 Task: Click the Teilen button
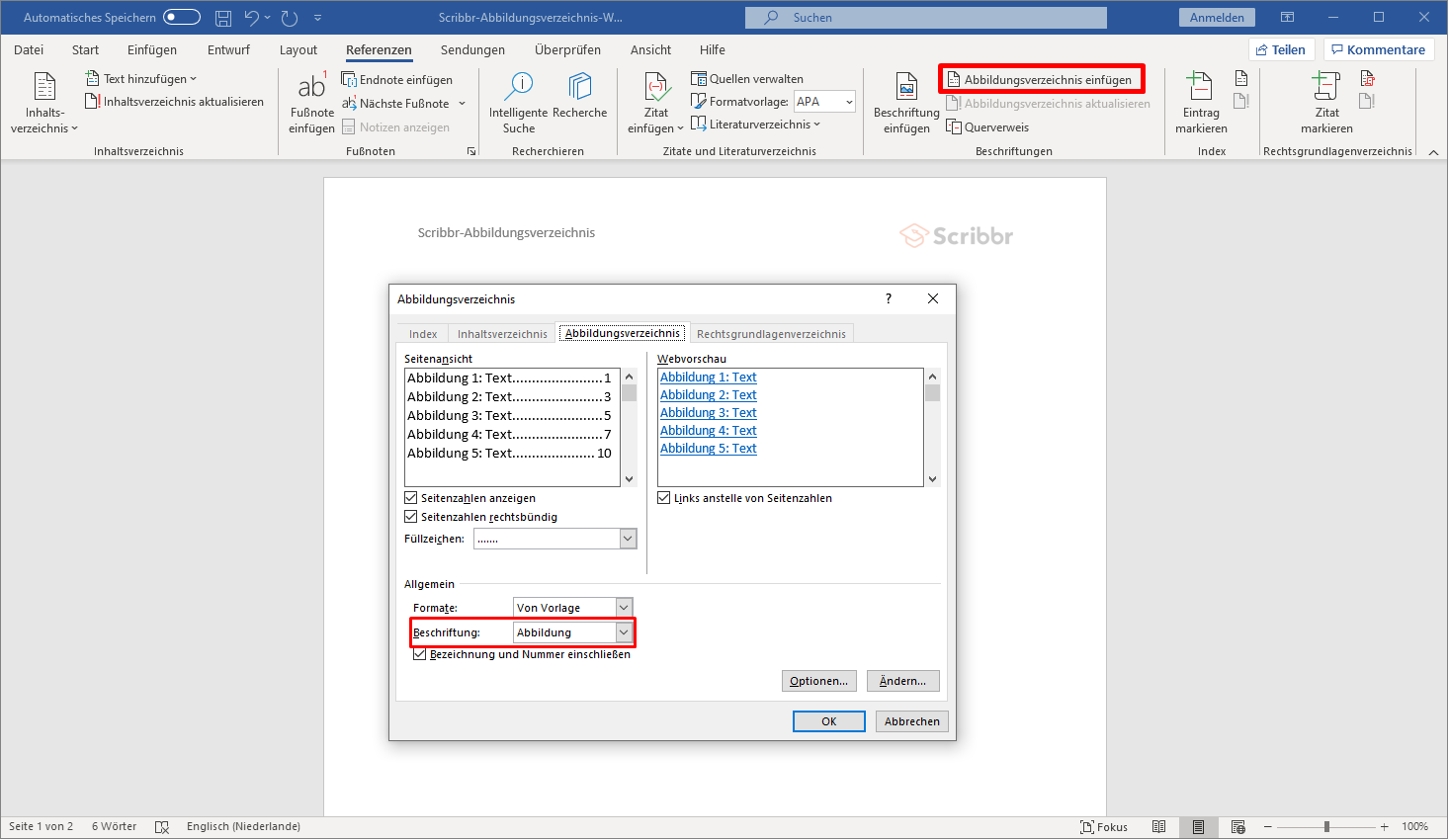point(1281,49)
